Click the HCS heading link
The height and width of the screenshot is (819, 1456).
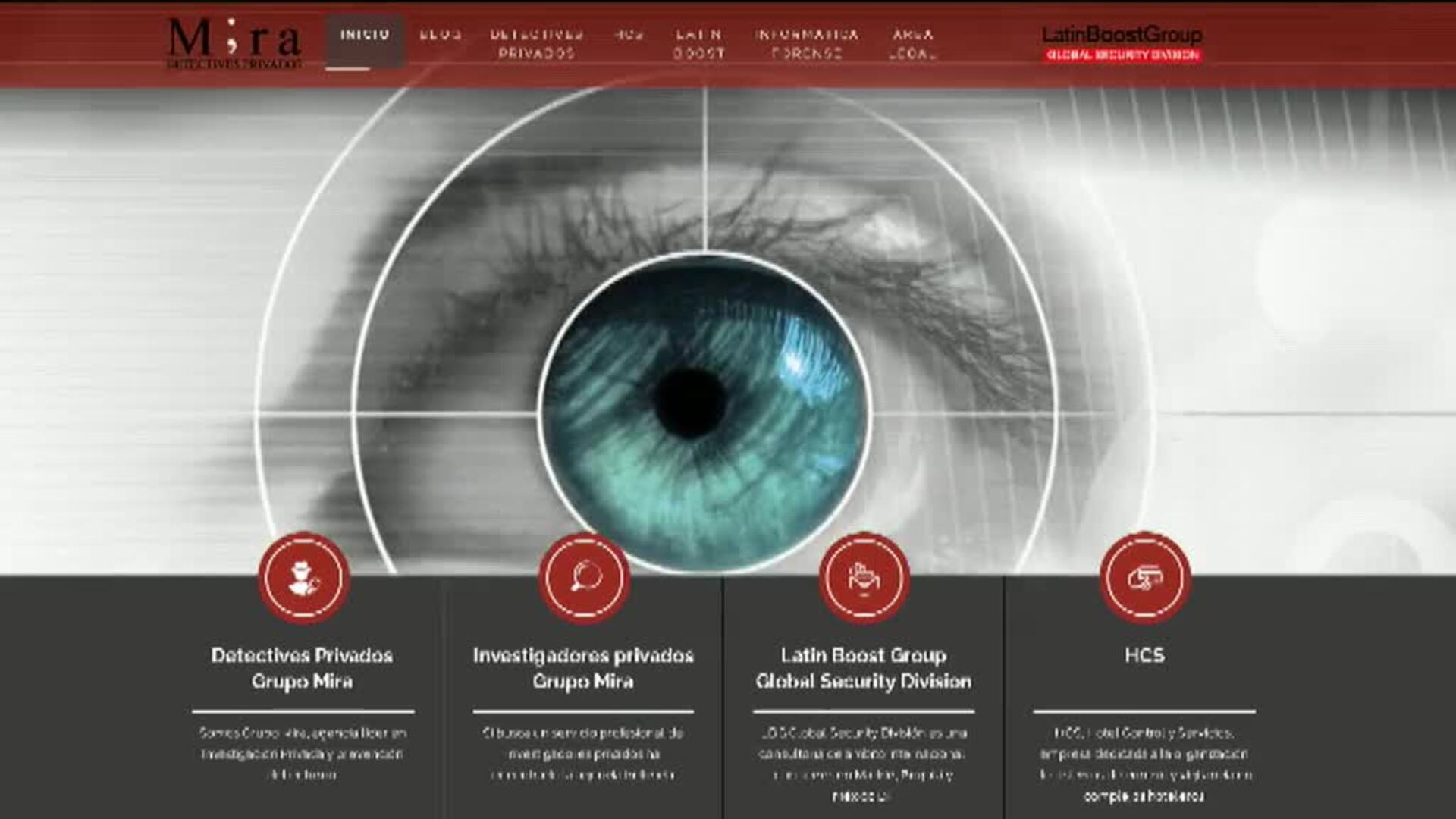(1144, 655)
